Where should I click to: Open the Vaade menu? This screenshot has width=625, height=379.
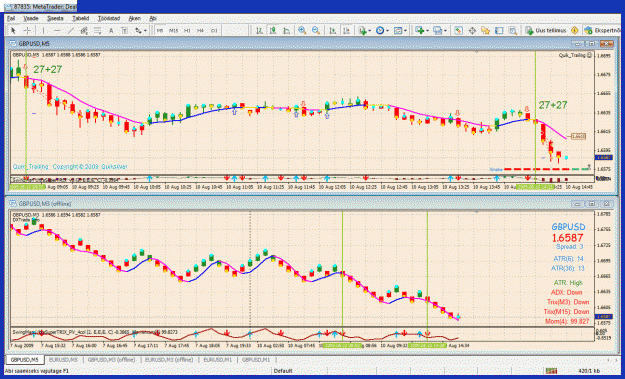pyautogui.click(x=31, y=18)
